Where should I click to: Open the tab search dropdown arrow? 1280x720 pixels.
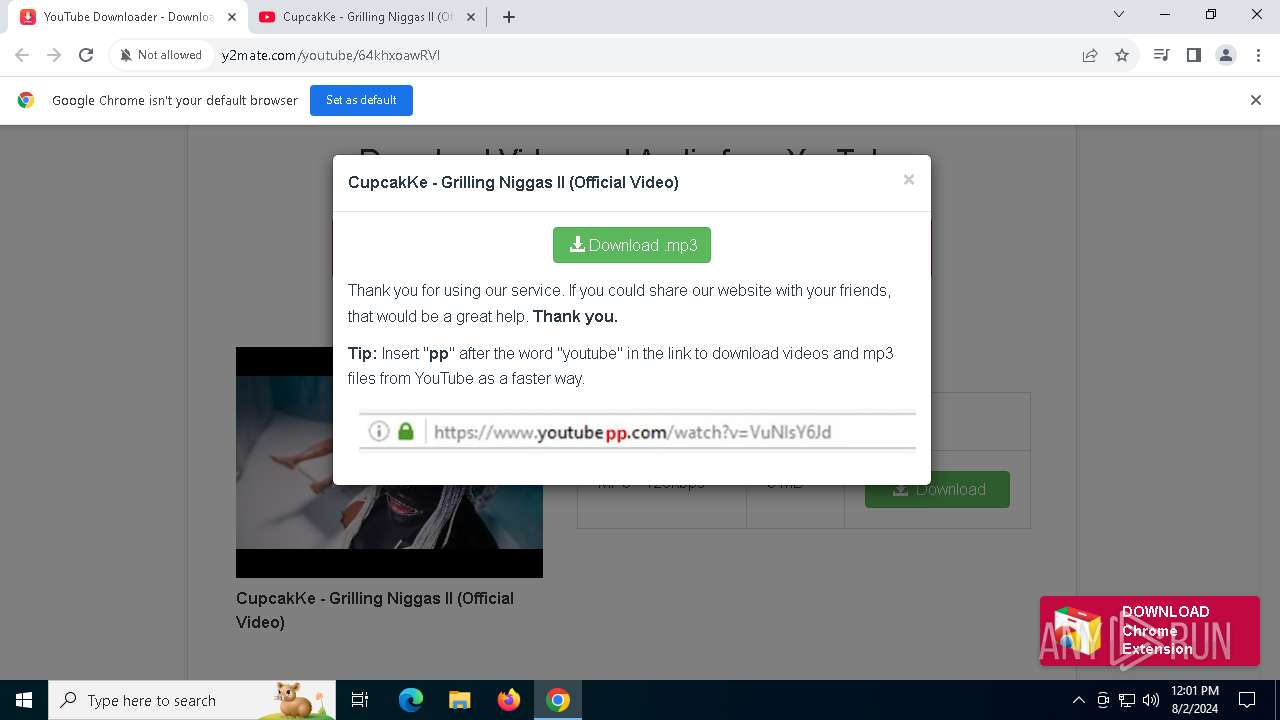point(1119,15)
